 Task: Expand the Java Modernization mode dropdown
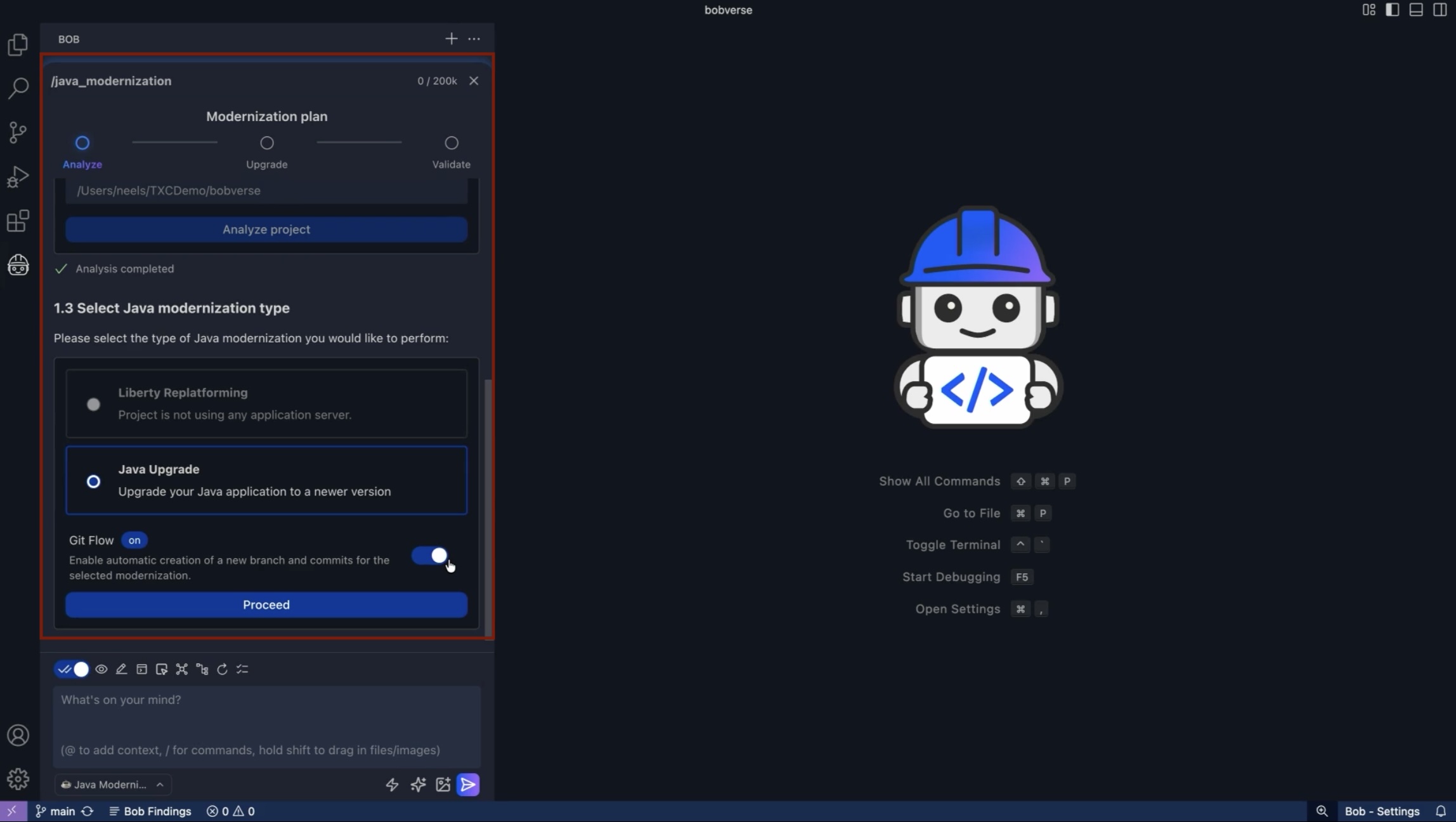tap(113, 785)
